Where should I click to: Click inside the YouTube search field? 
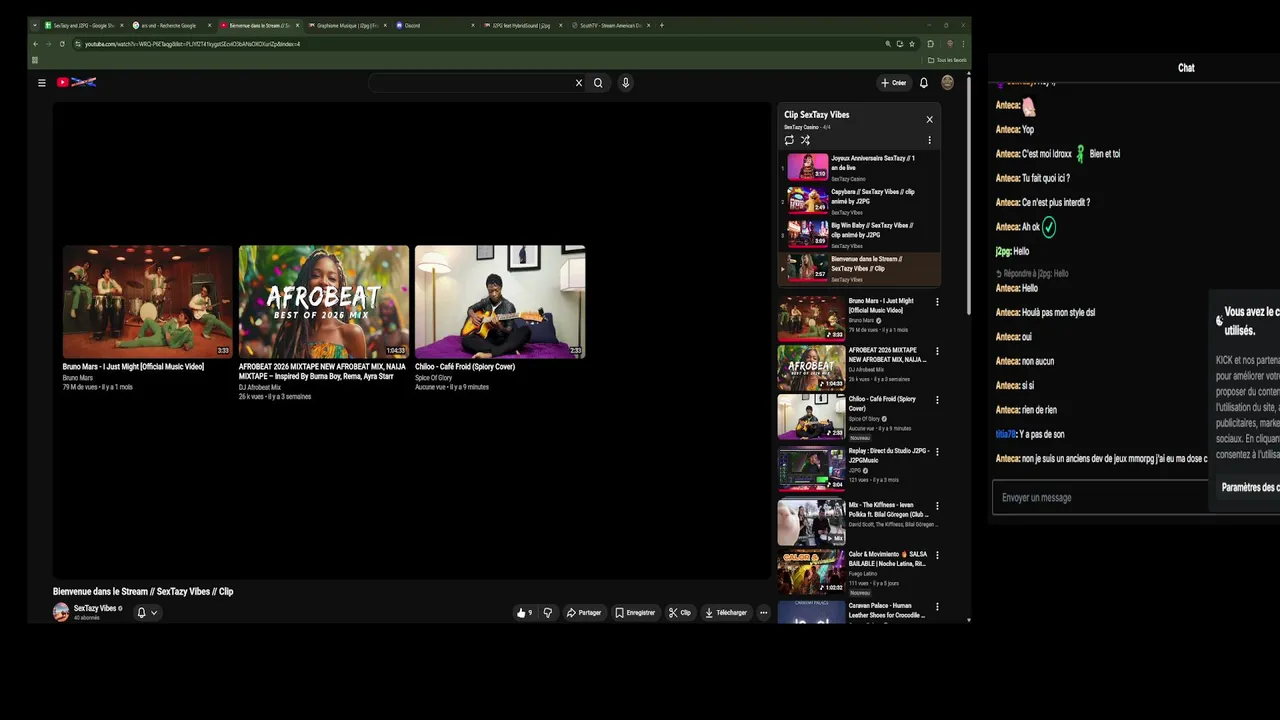coord(470,83)
